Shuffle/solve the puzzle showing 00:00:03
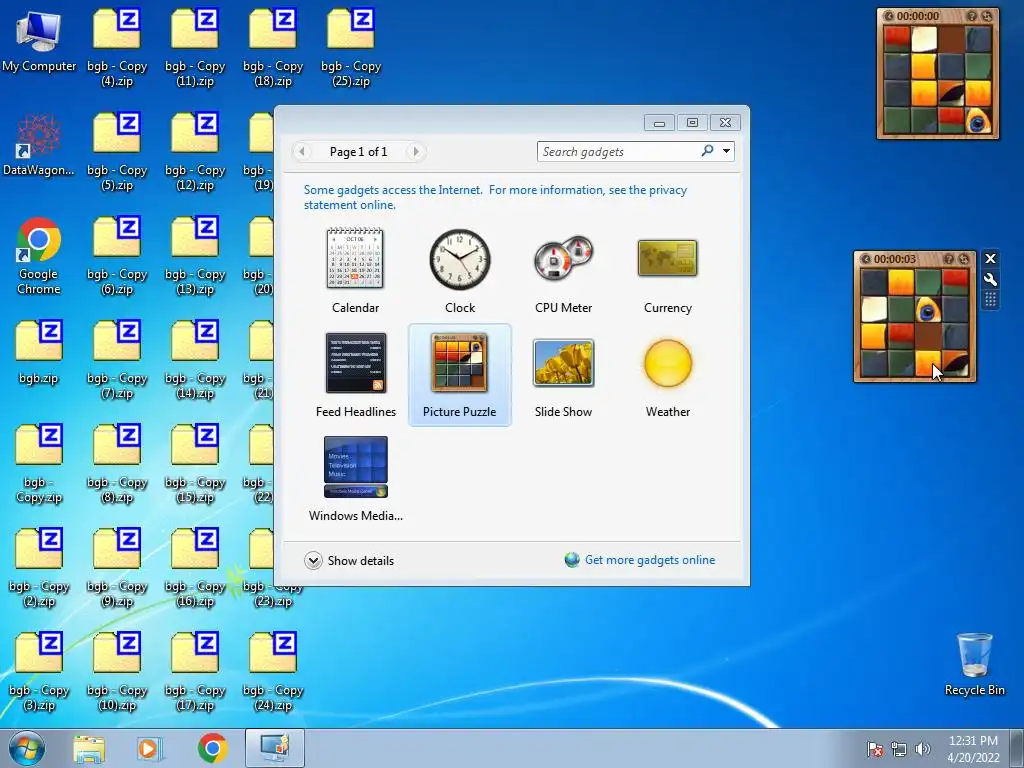 point(964,259)
